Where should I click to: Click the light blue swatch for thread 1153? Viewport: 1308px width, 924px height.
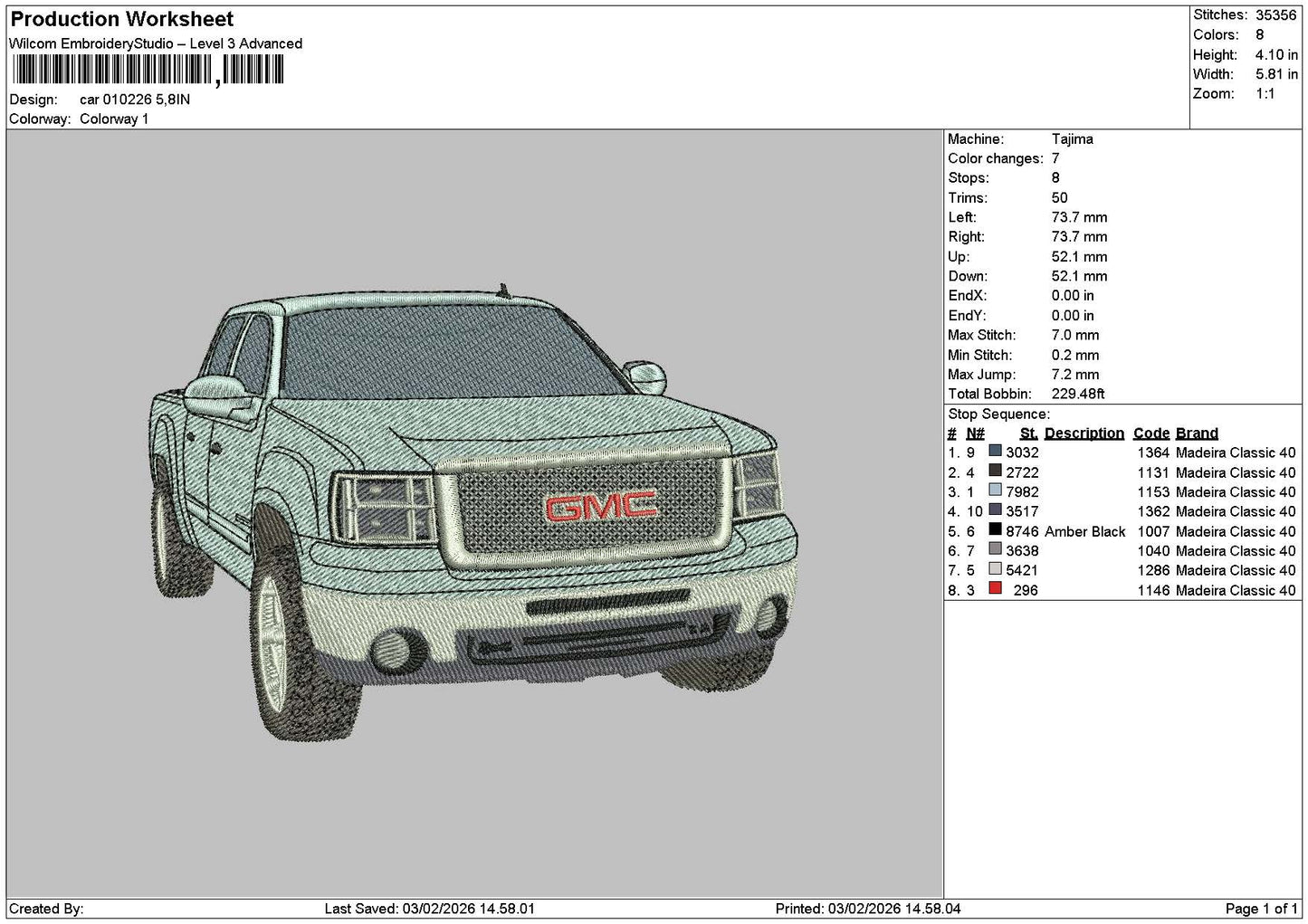tap(996, 491)
